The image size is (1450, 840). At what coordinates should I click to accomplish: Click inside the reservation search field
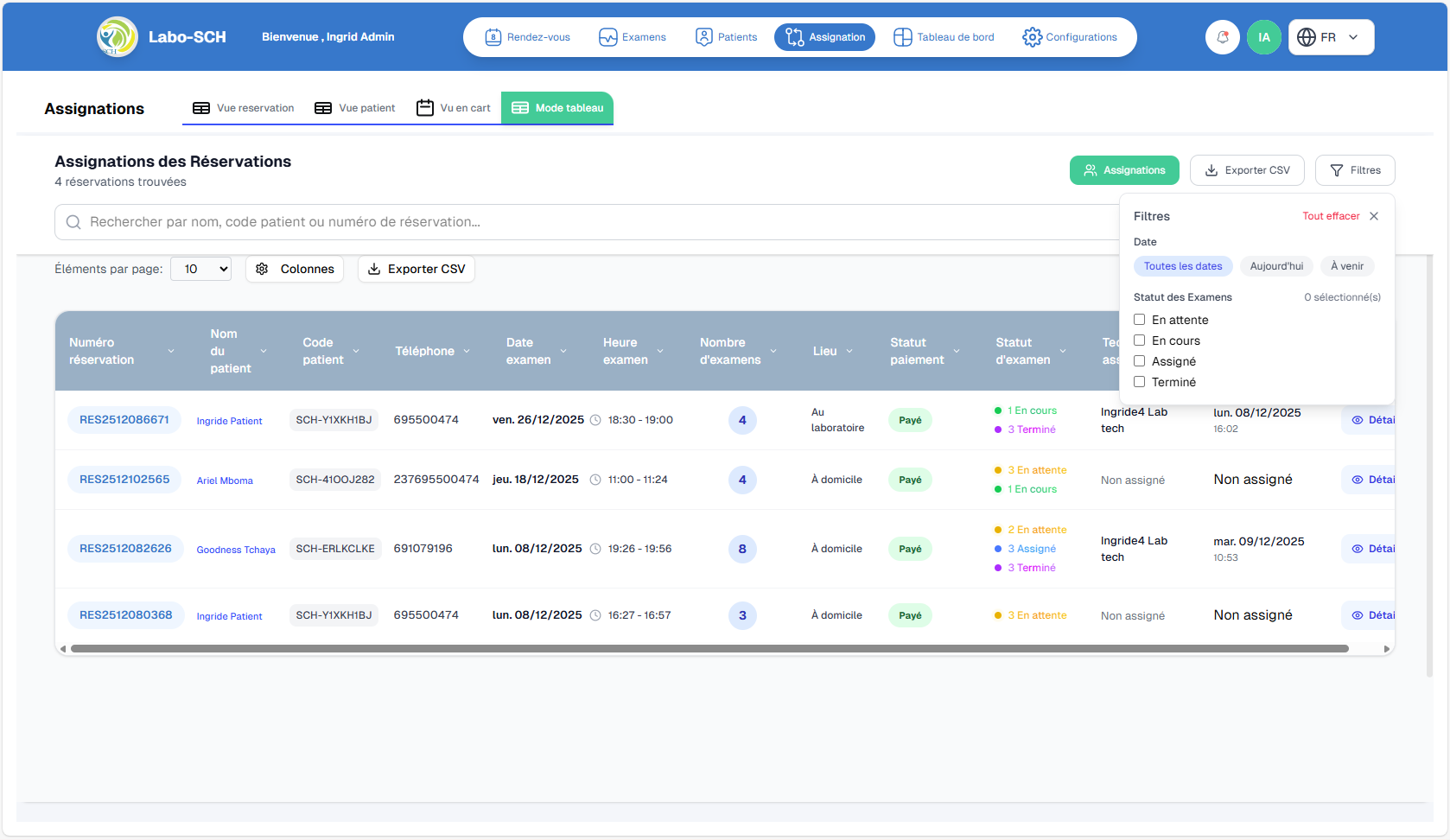pos(346,222)
